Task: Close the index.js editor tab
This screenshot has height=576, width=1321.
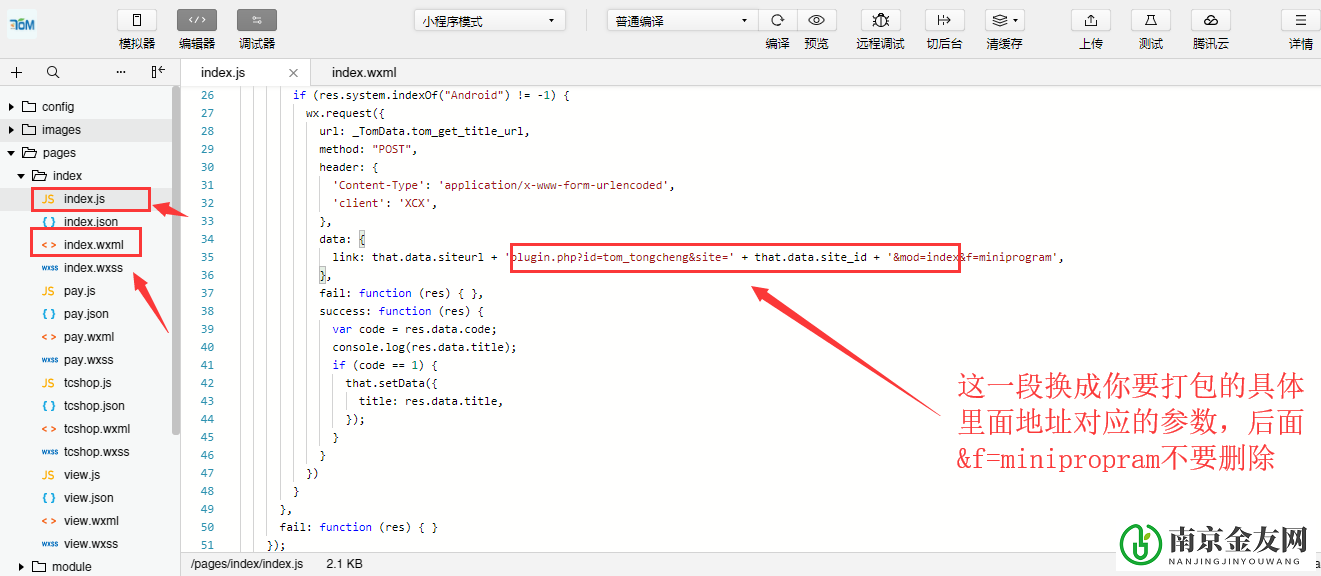Action: pos(293,73)
